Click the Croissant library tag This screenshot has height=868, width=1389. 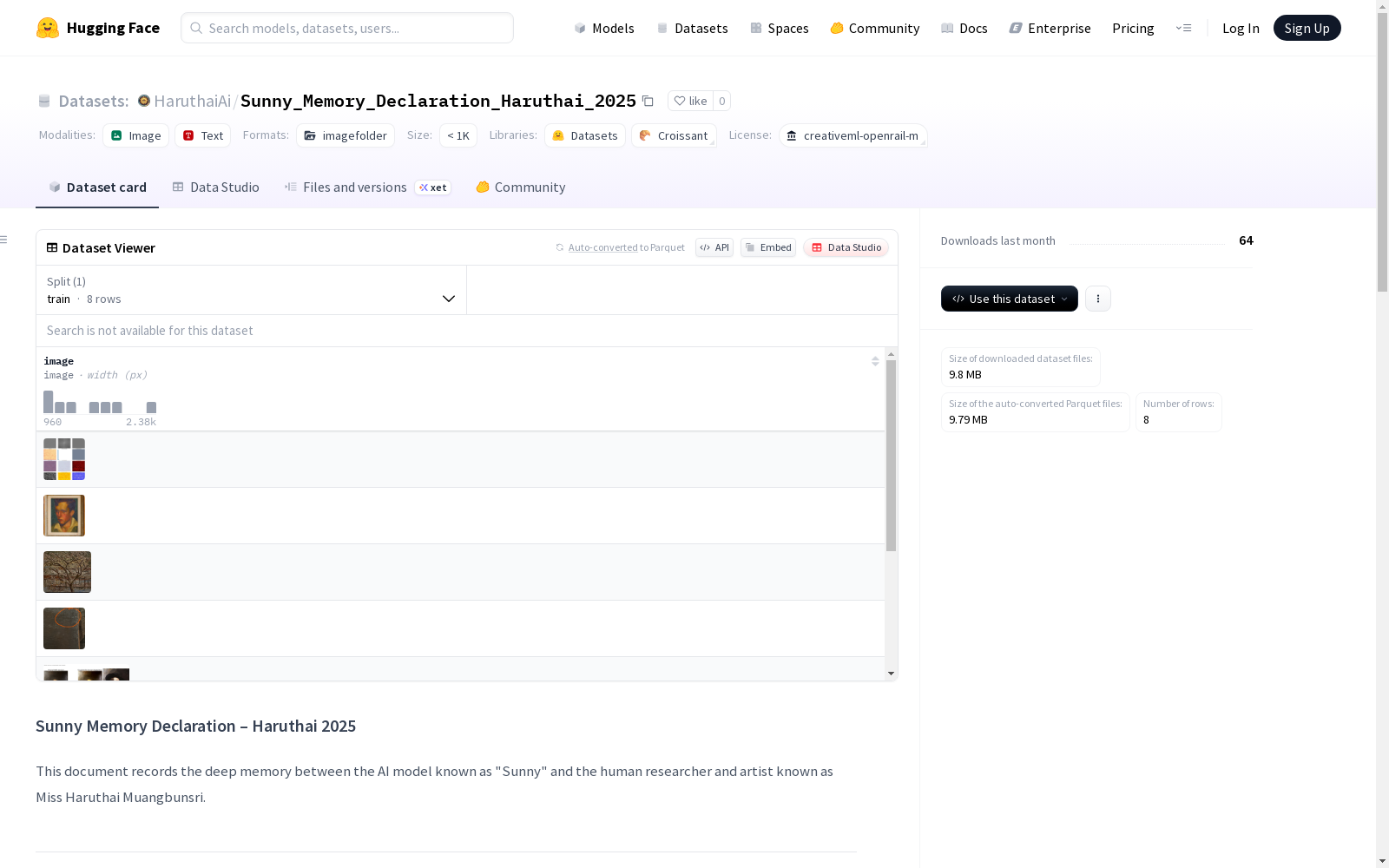(674, 135)
